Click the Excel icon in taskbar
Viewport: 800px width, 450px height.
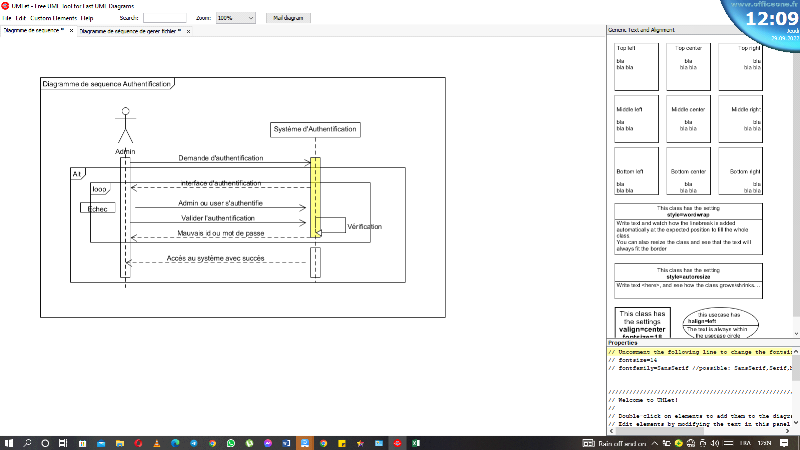pyautogui.click(x=415, y=442)
